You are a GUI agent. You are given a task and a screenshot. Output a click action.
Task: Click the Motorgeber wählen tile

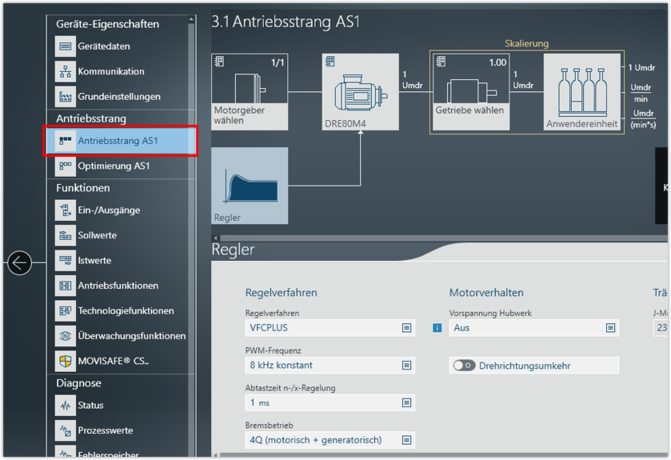(250, 92)
